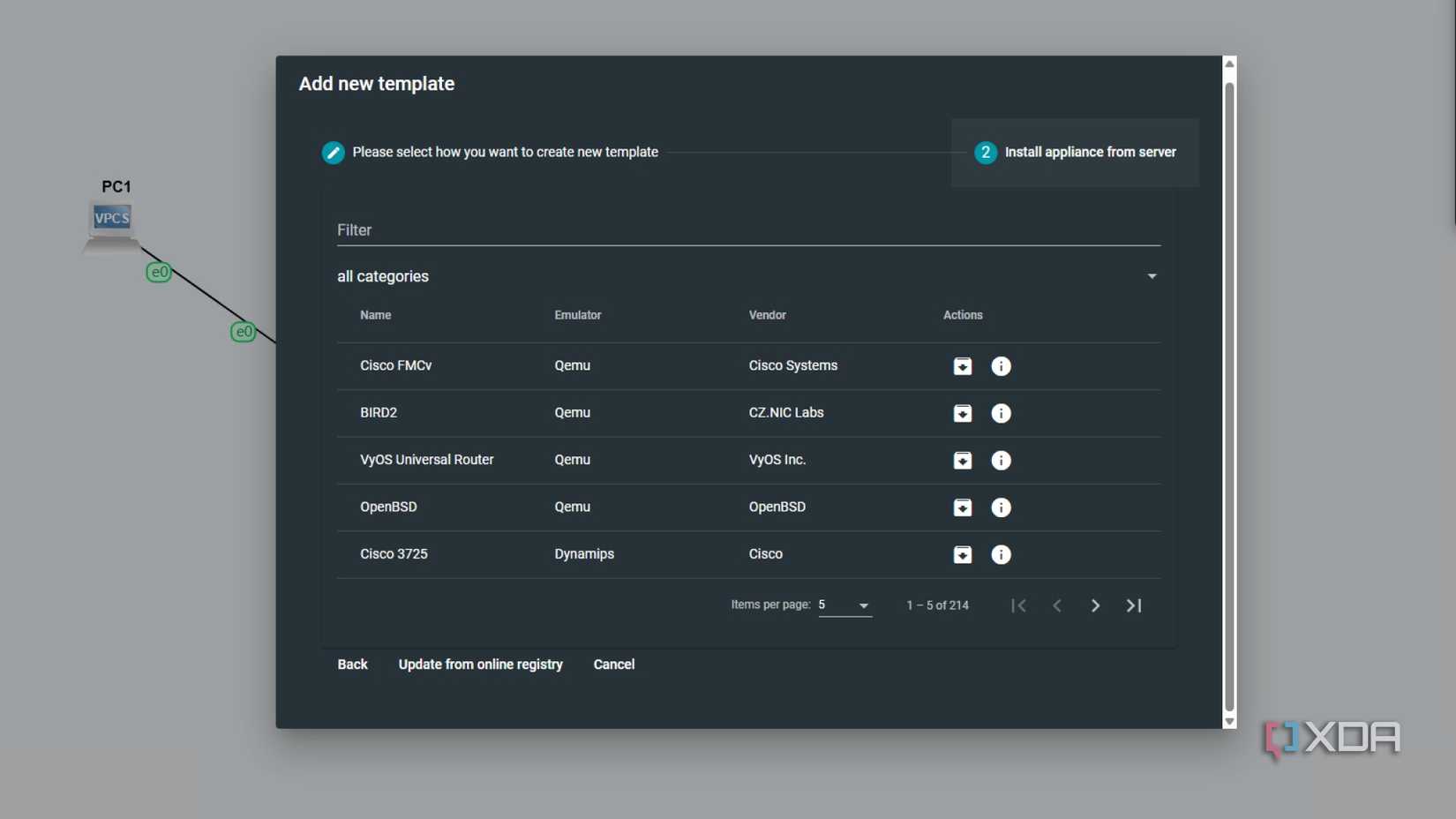Click the Back button
This screenshot has height=819, width=1456.
coord(352,665)
